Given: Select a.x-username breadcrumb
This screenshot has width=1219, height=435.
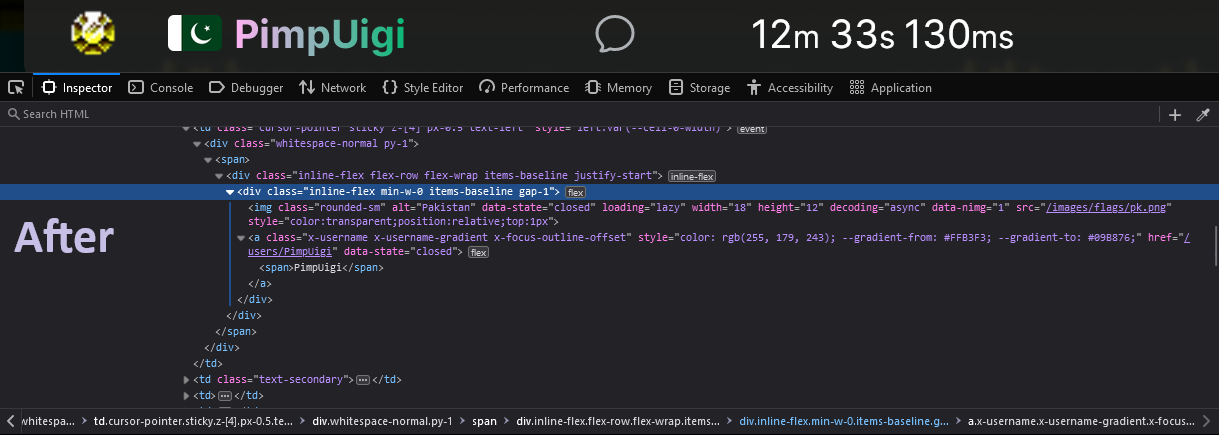Looking at the screenshot, I should point(1083,422).
